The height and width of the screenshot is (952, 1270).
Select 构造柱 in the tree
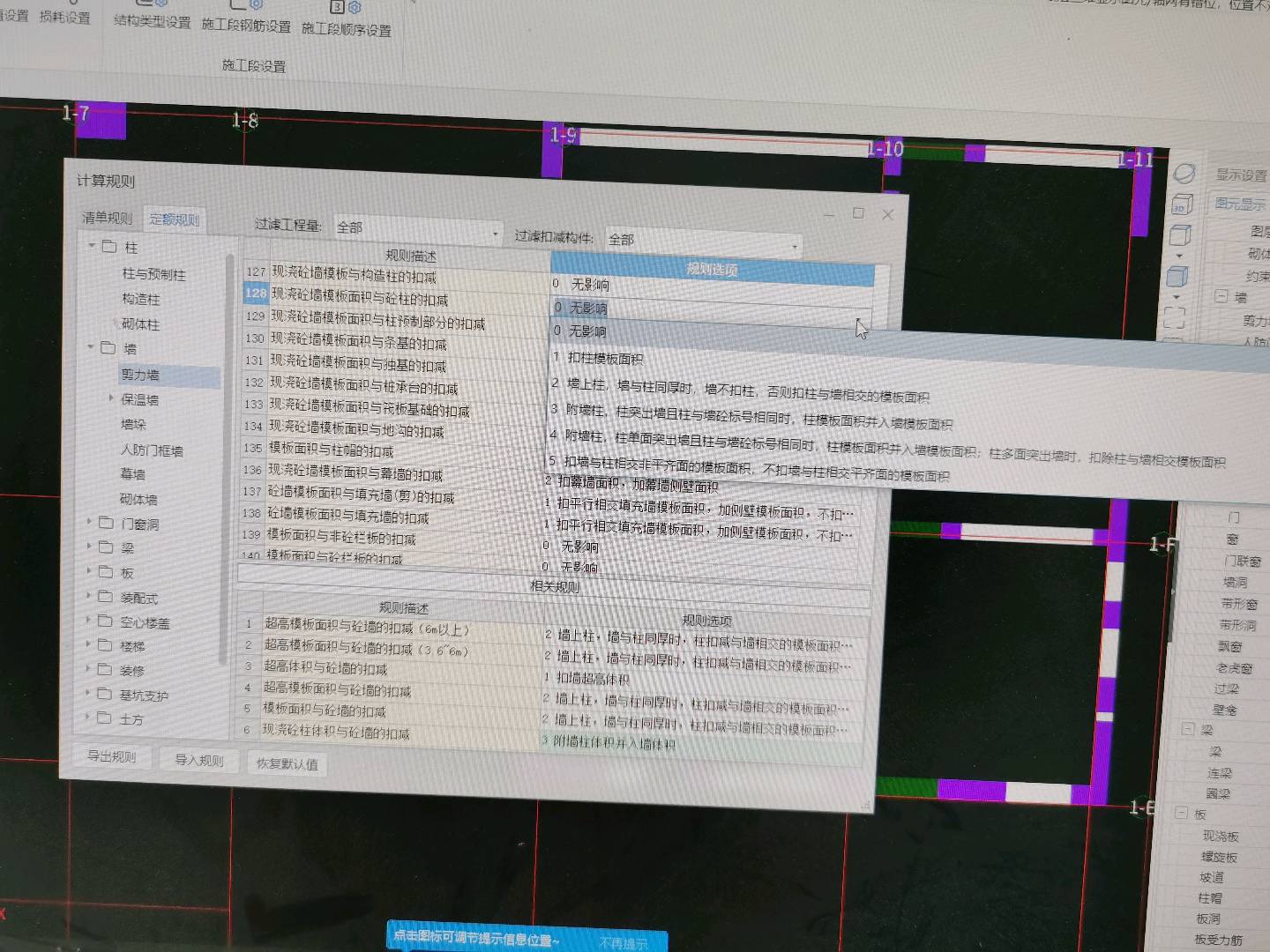(141, 299)
